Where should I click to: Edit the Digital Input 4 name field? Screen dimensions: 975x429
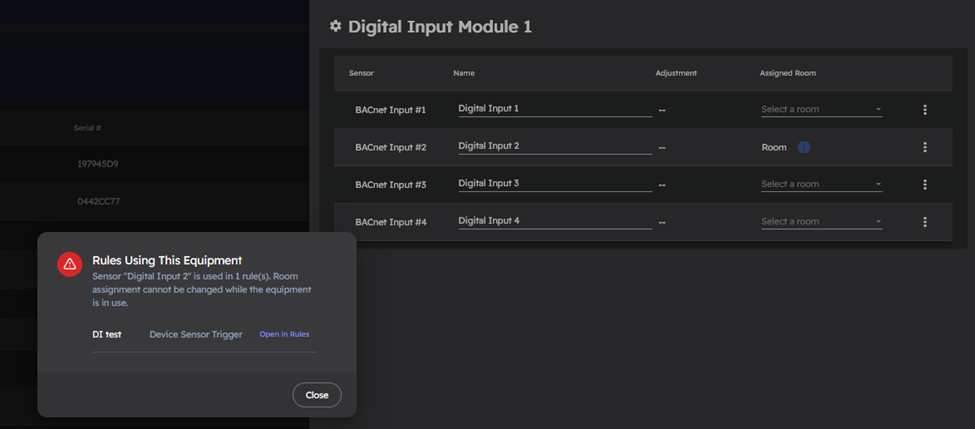(x=554, y=220)
